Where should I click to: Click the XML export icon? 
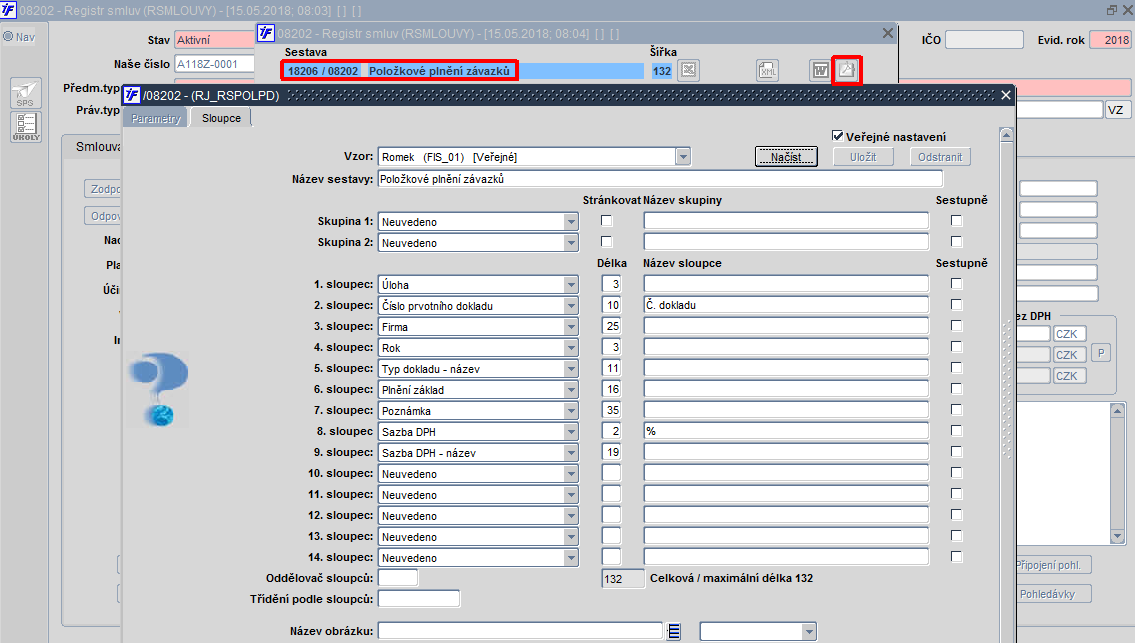(767, 70)
